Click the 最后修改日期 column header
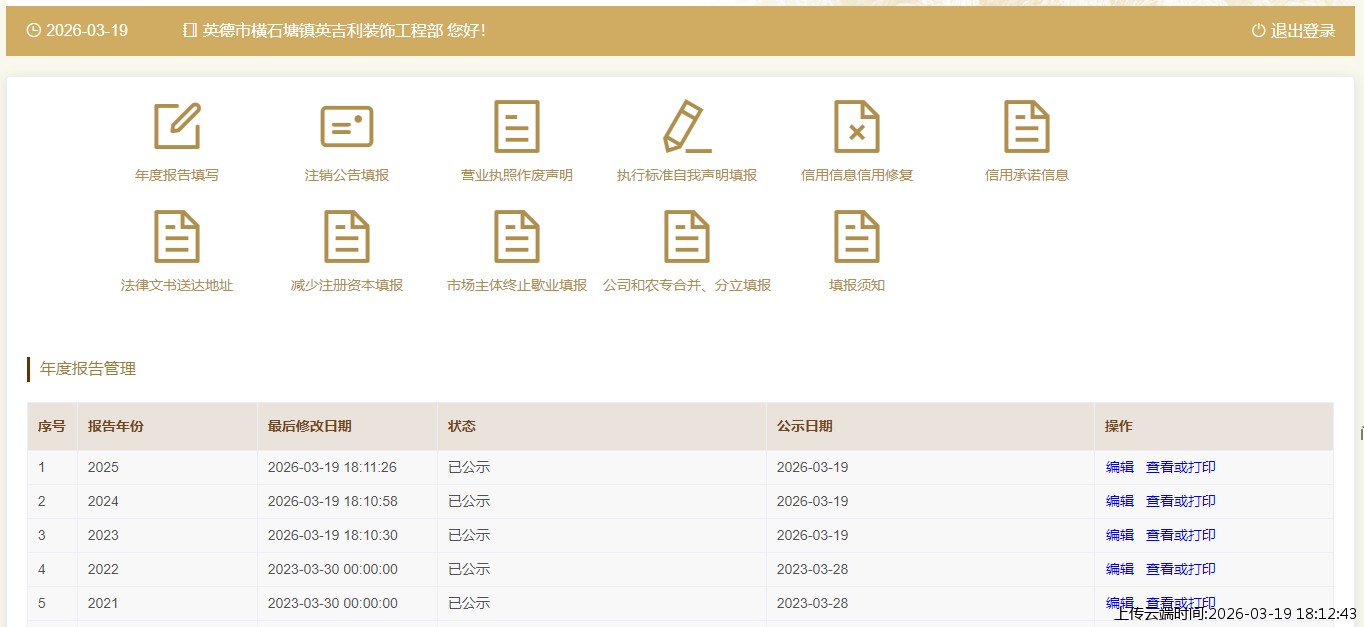The image size is (1364, 627). (309, 426)
